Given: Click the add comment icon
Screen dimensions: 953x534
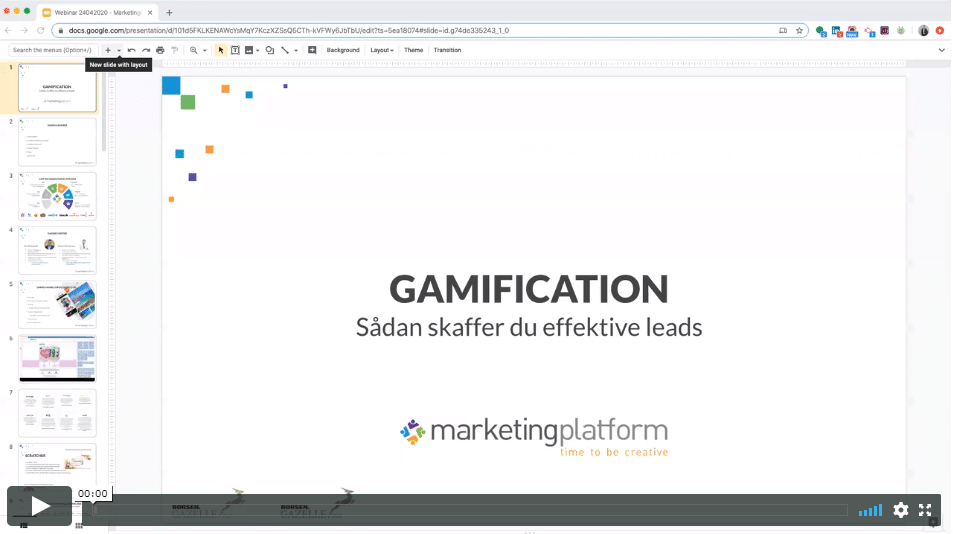Looking at the screenshot, I should (312, 50).
